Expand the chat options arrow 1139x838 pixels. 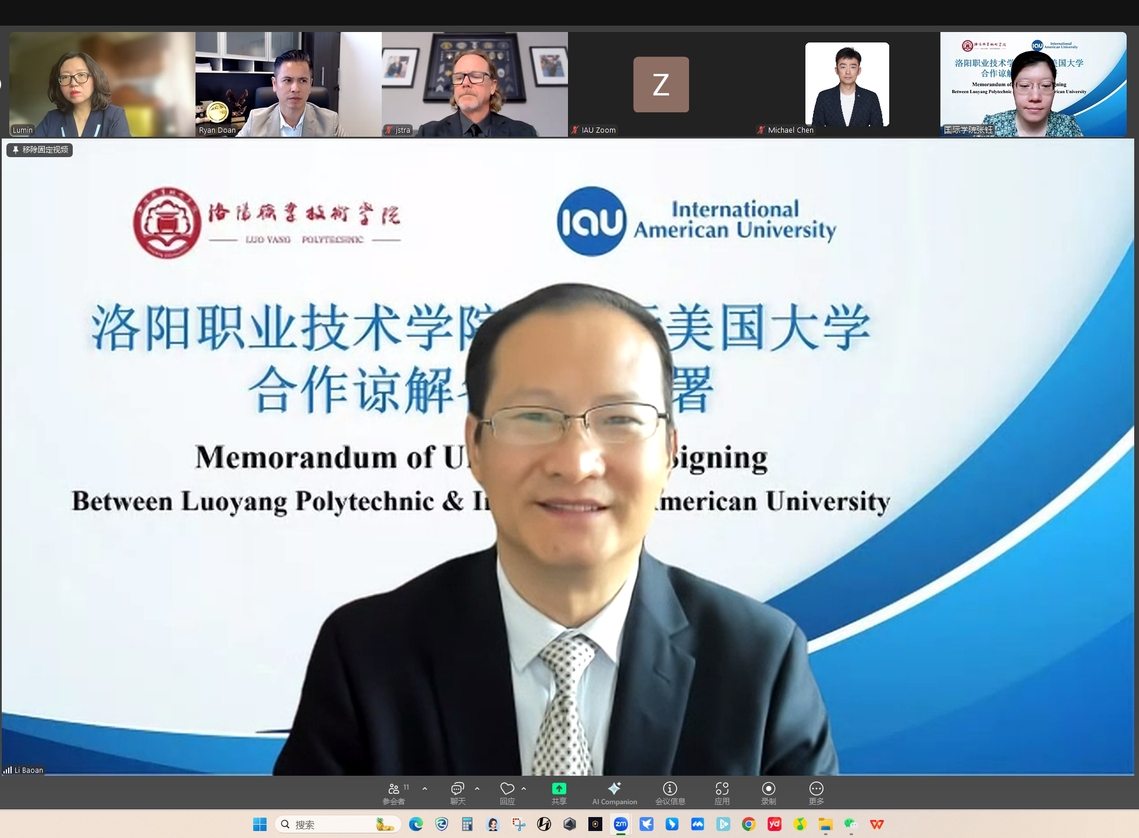click(x=476, y=788)
